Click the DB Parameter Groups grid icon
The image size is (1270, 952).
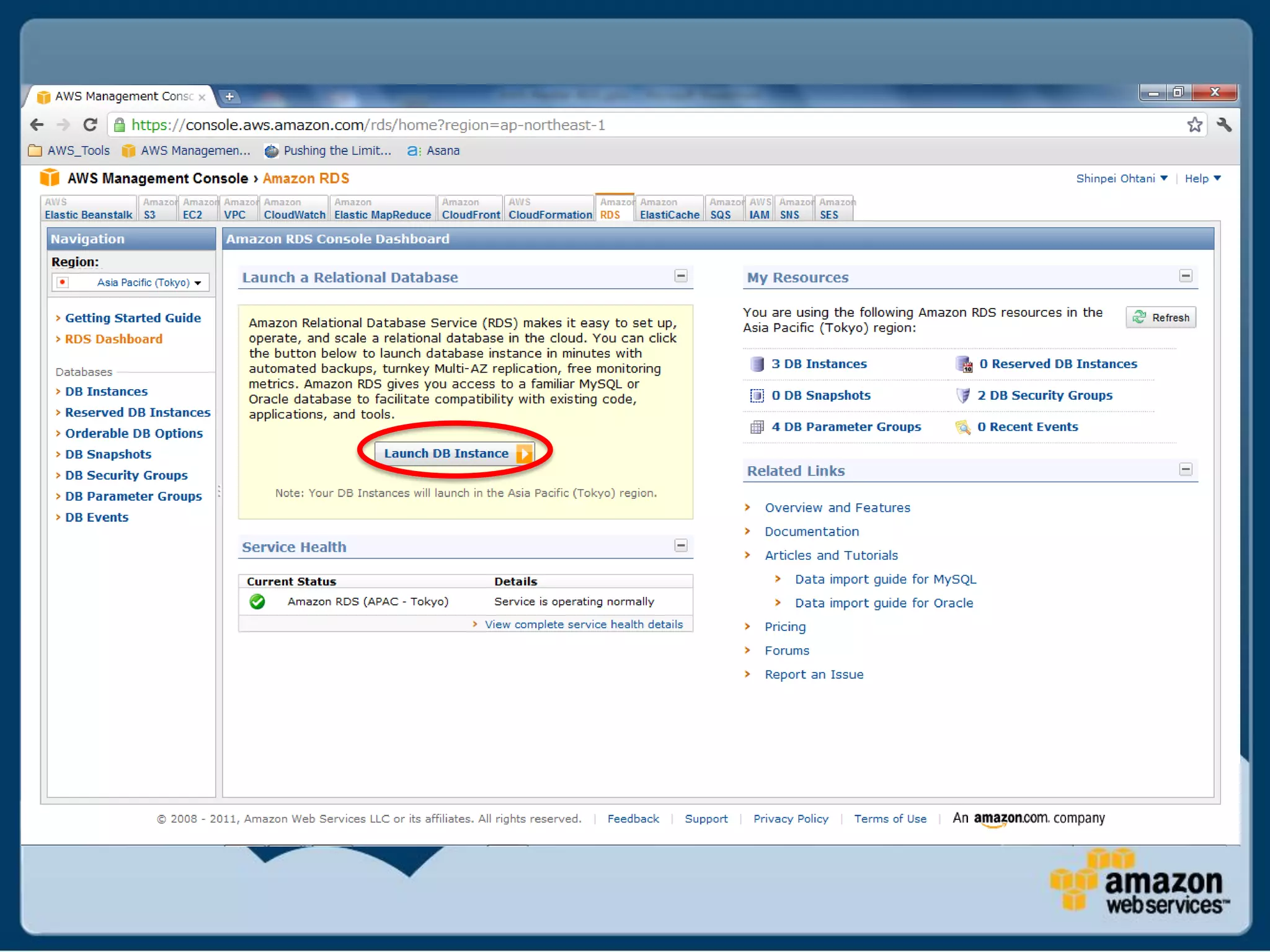click(757, 427)
